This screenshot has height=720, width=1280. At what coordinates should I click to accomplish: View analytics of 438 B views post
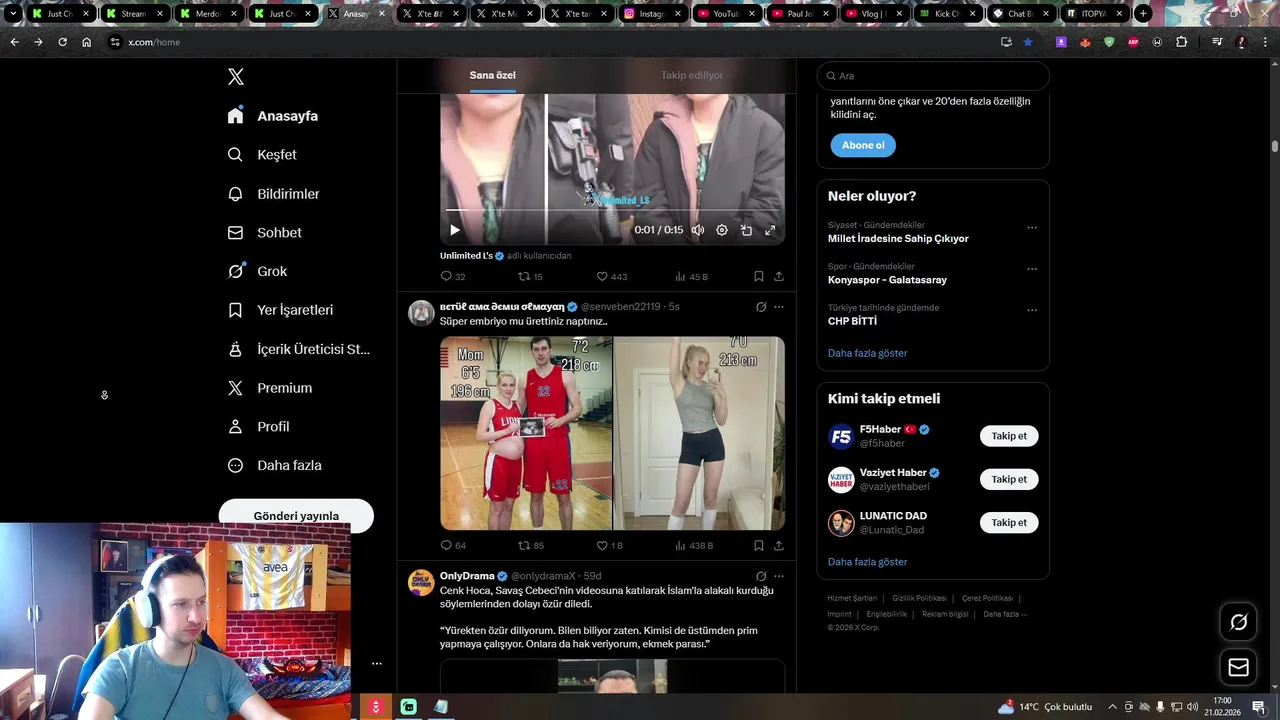pyautogui.click(x=694, y=546)
